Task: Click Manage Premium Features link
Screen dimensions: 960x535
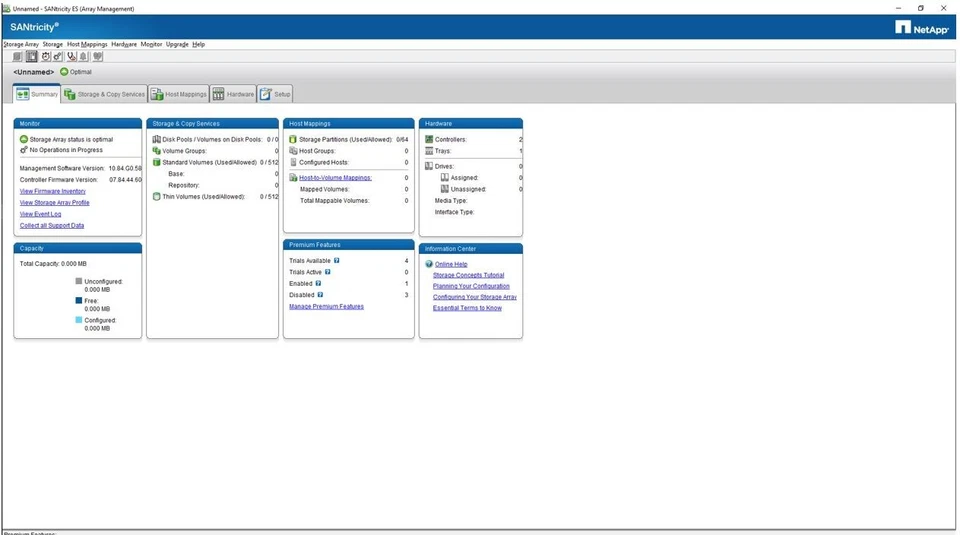Action: click(326, 306)
